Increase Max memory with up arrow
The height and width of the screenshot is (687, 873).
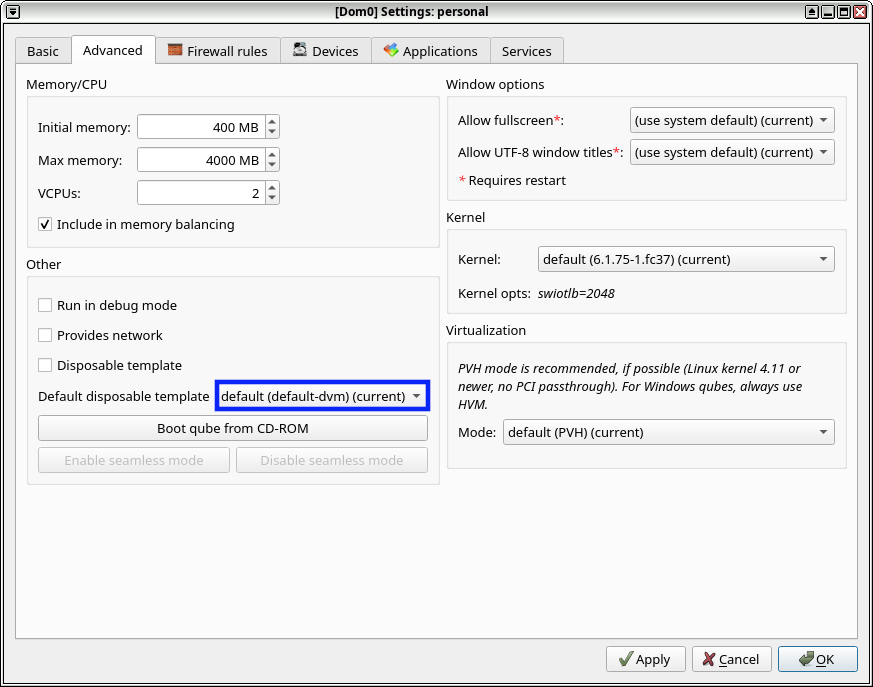[x=272, y=155]
